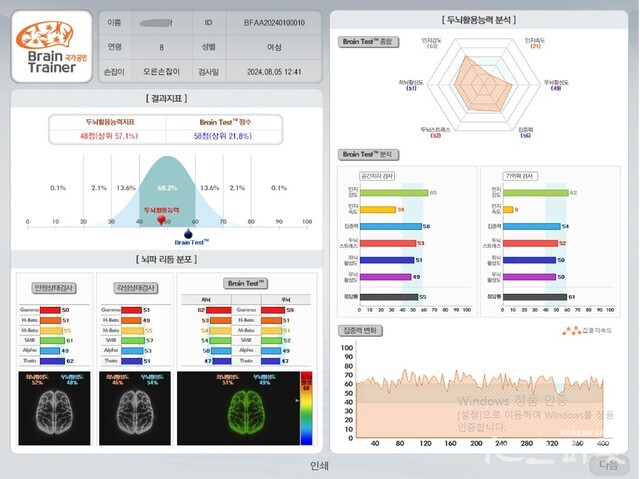
Task: Click the Brain Test 종합 button
Action: click(x=368, y=41)
